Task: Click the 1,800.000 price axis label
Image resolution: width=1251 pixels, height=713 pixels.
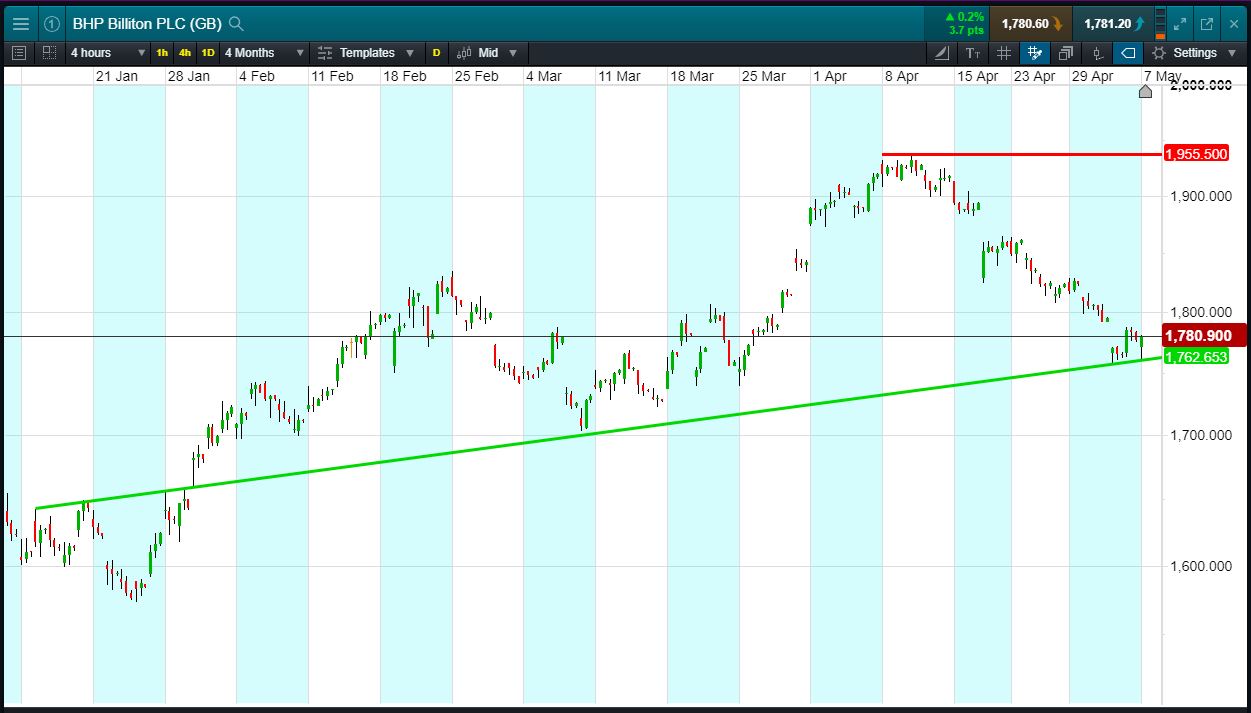Action: click(1200, 312)
